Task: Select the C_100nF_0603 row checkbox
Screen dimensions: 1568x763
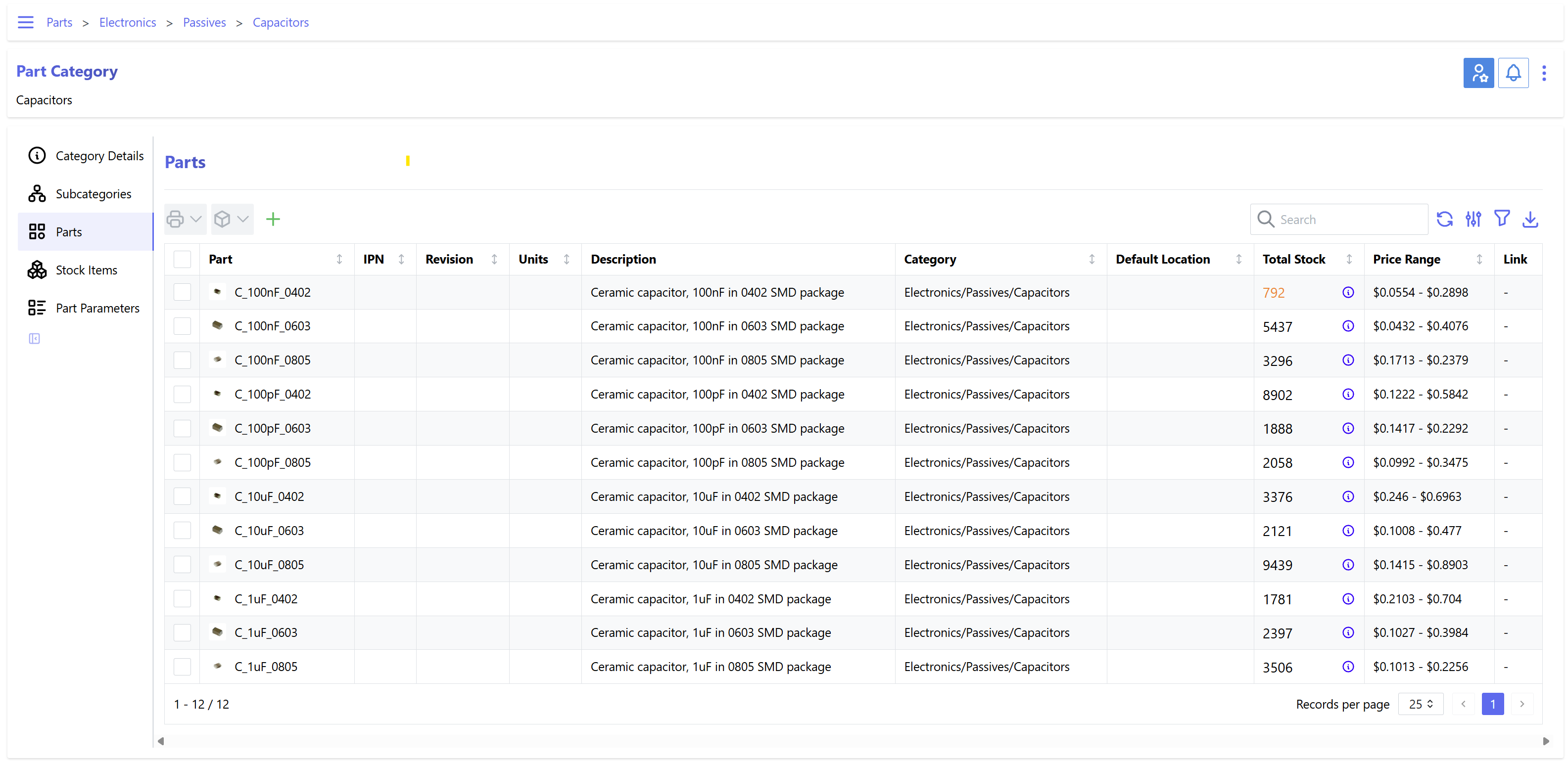Action: [182, 326]
